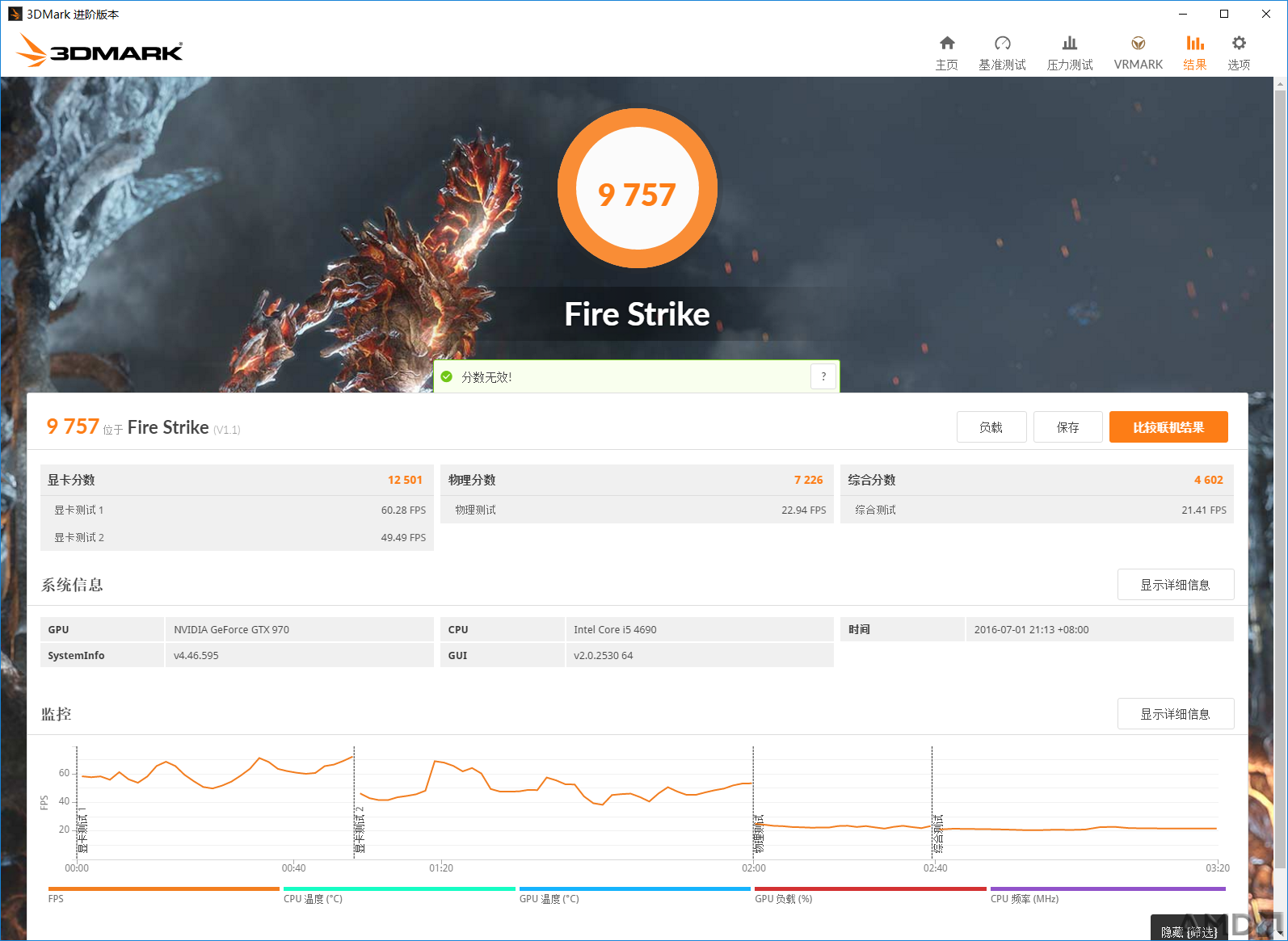This screenshot has width=1288, height=941.
Task: Click the 显卡测试 1 60.28 FPS row
Action: [237, 510]
